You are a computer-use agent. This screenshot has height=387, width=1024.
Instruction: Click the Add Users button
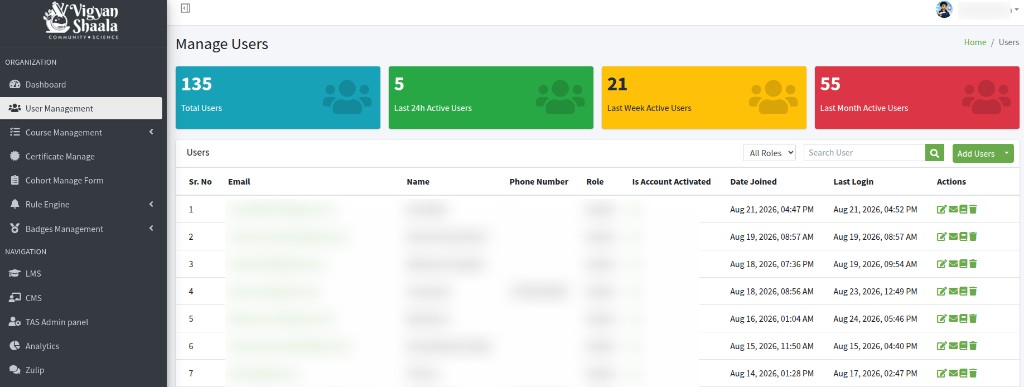tap(976, 153)
